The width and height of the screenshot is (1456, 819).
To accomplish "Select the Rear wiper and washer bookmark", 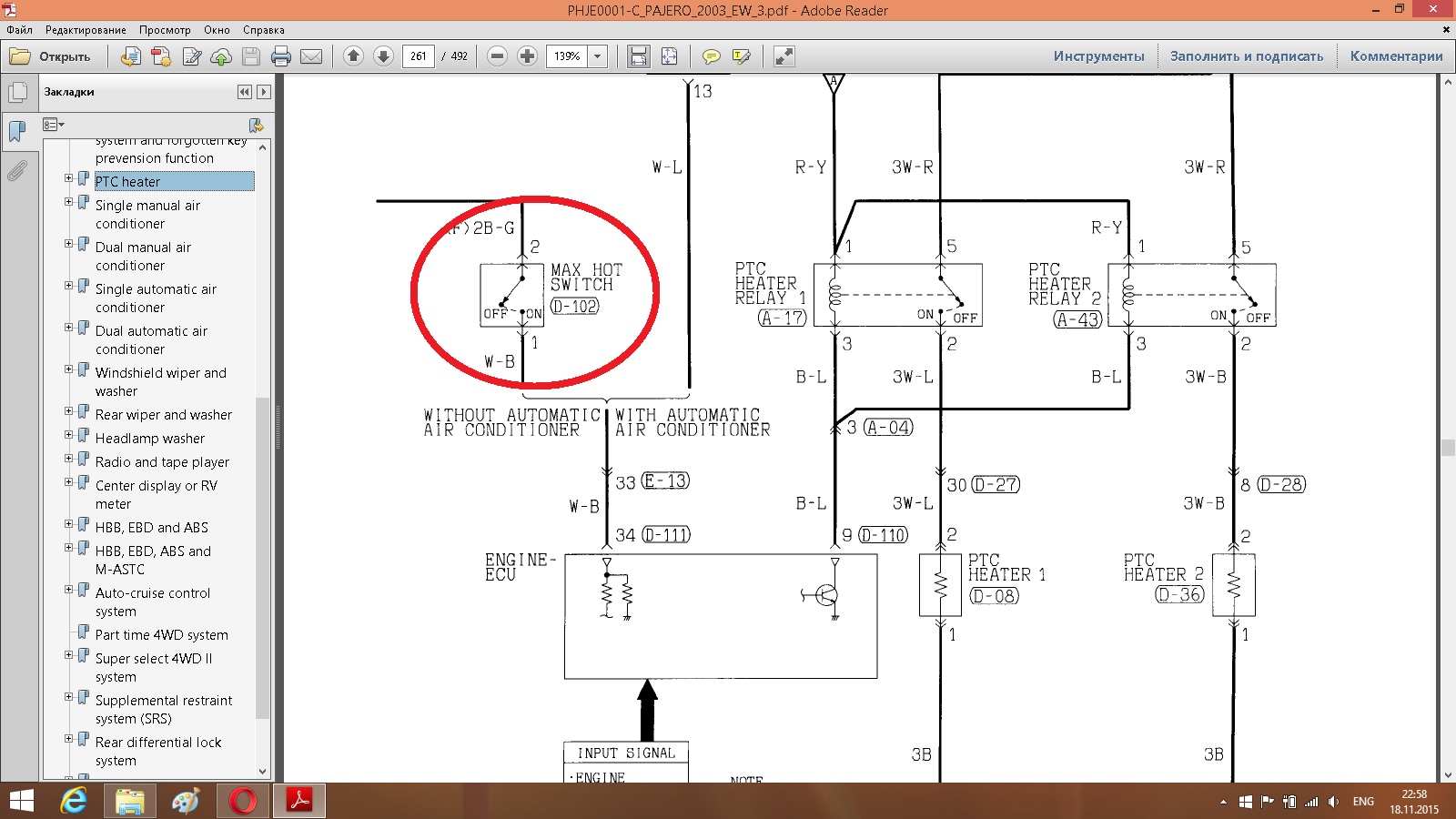I will 163,415.
